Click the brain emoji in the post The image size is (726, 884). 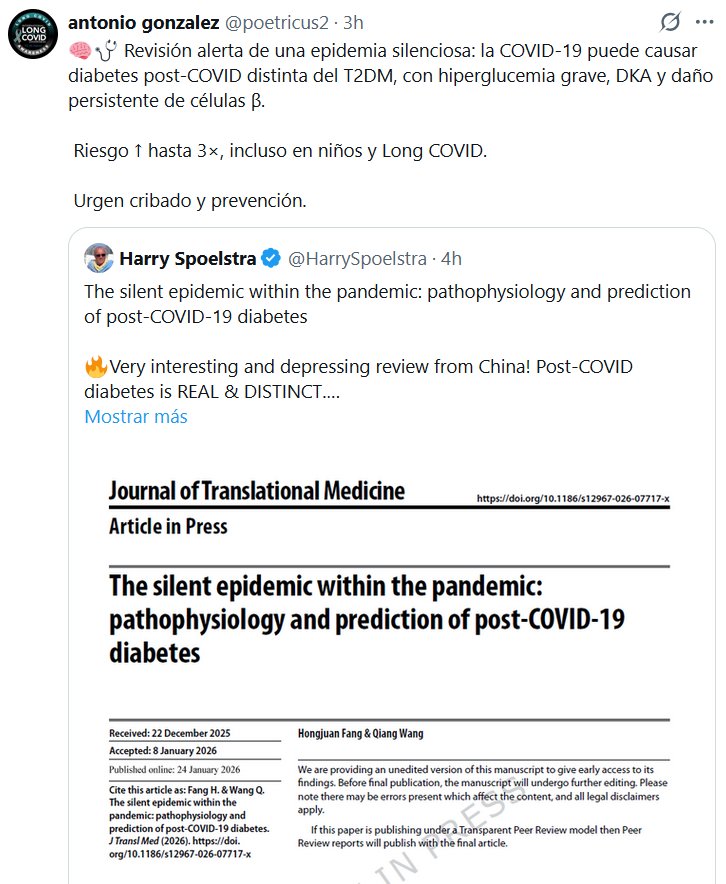(80, 48)
